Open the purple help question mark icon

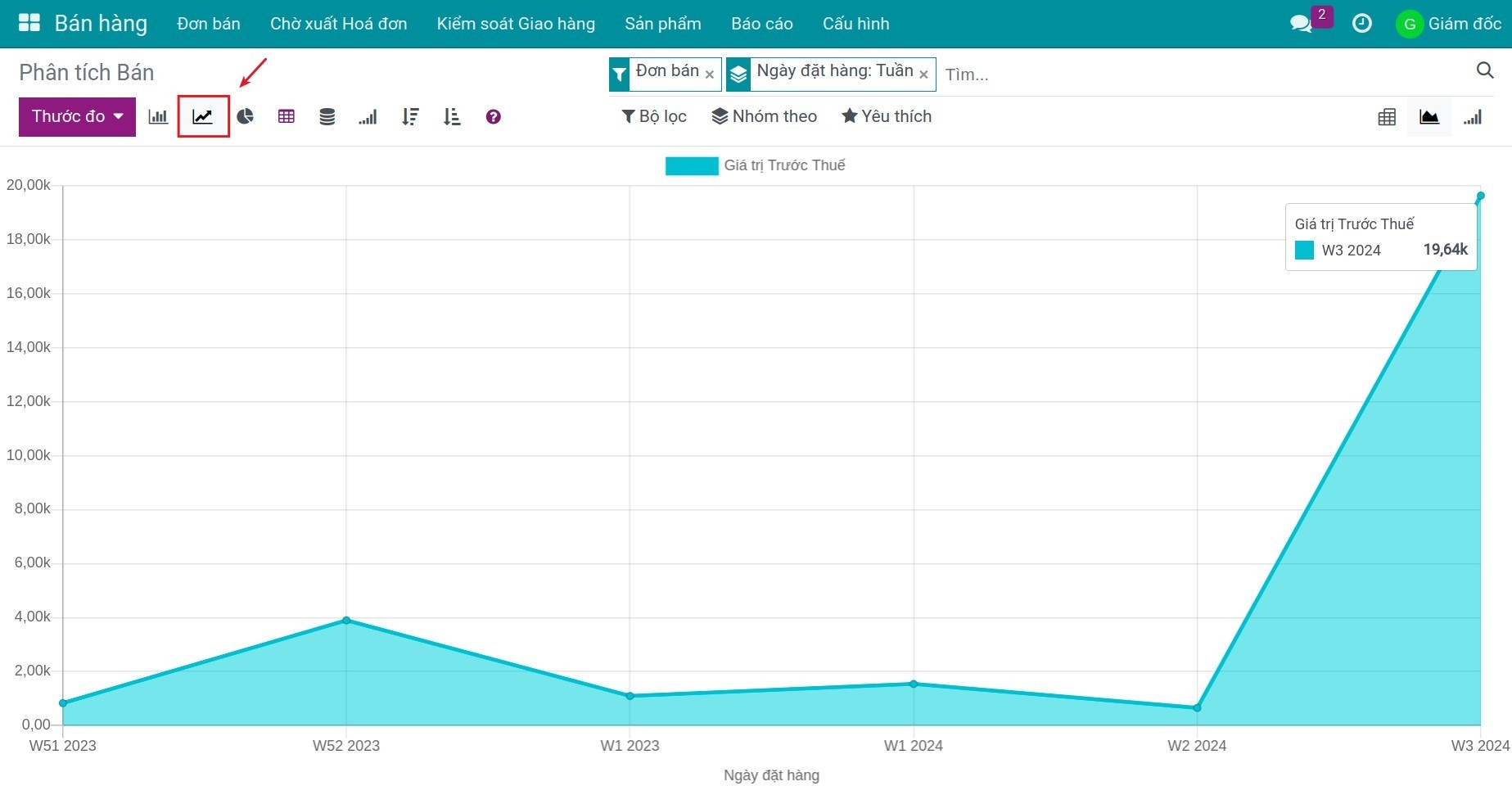coord(493,117)
